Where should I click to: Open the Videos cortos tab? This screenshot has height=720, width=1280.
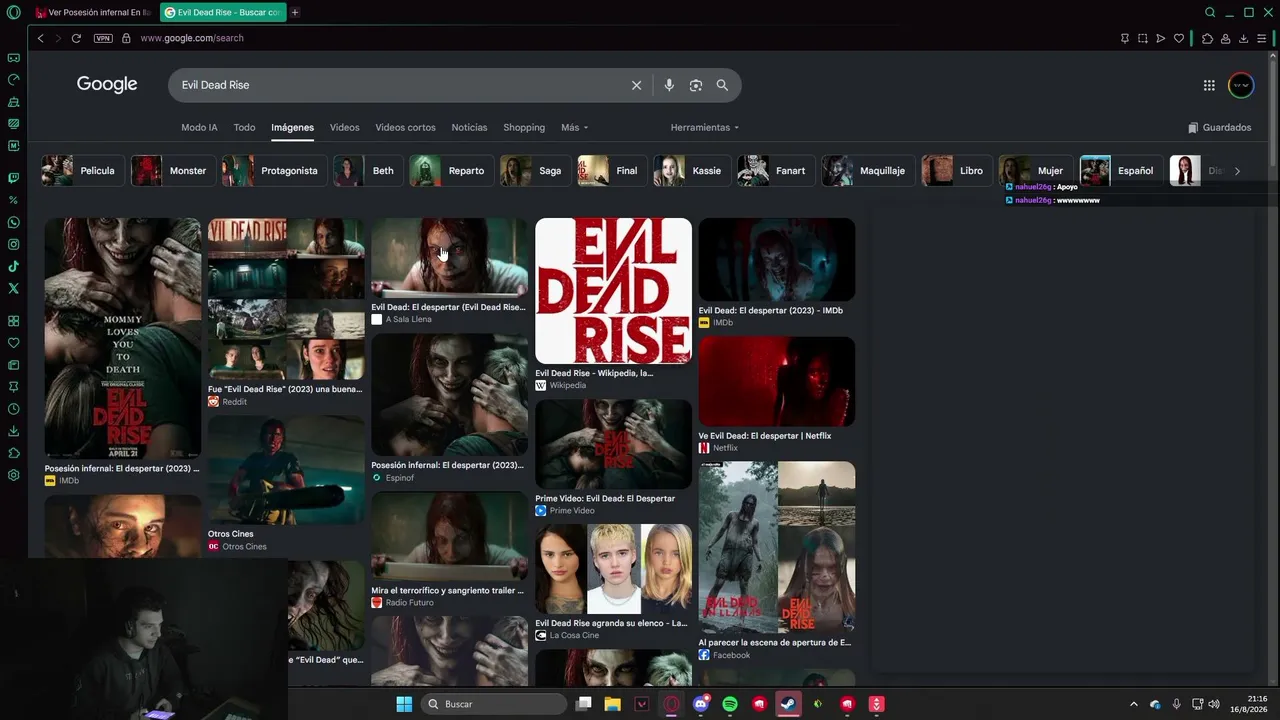[x=405, y=127]
